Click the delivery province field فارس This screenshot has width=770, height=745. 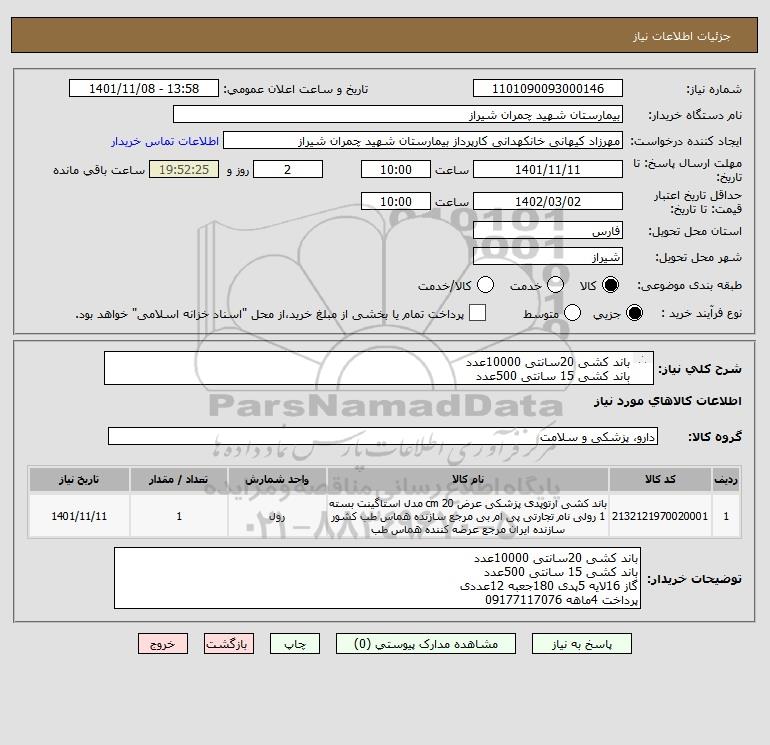(548, 230)
